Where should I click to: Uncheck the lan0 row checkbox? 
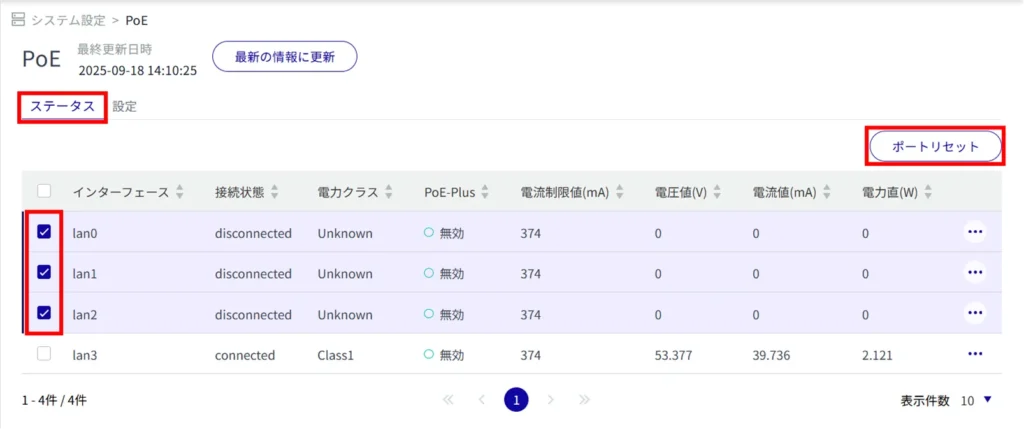click(44, 232)
